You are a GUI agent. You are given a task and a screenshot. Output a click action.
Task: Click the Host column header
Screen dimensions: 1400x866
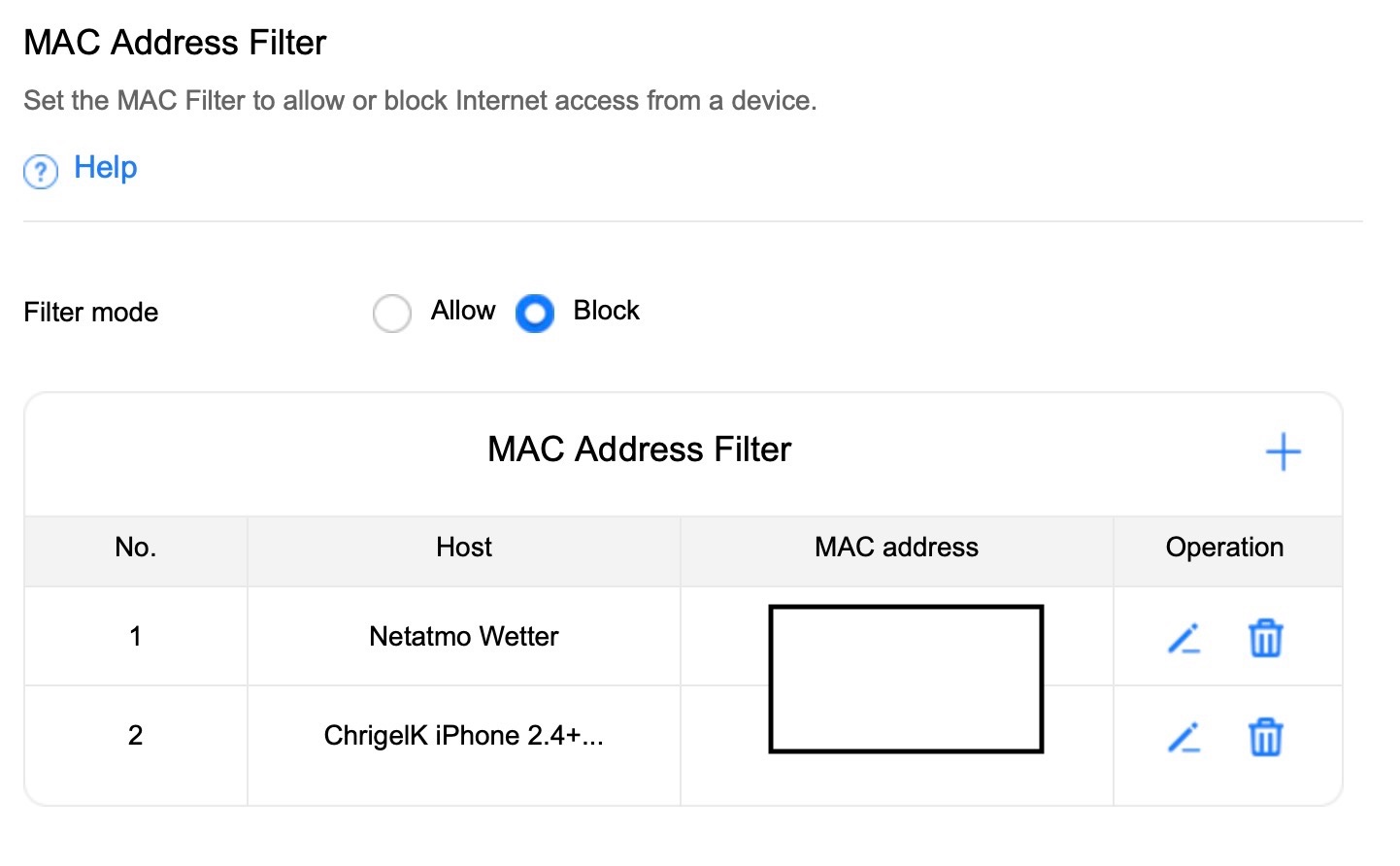464,548
